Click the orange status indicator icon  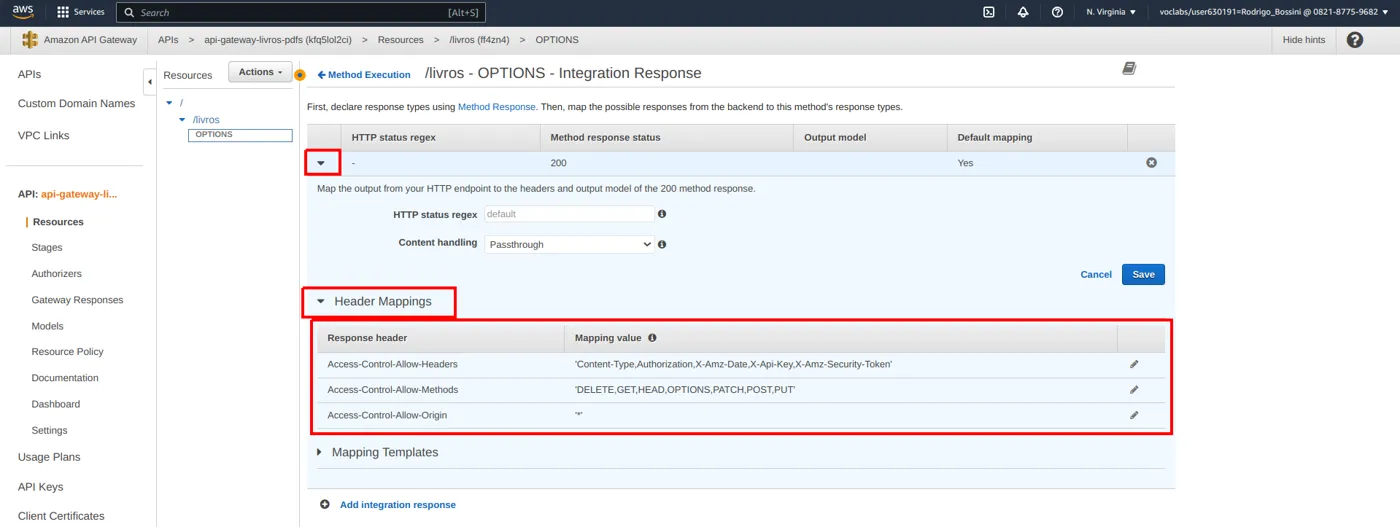(x=299, y=75)
